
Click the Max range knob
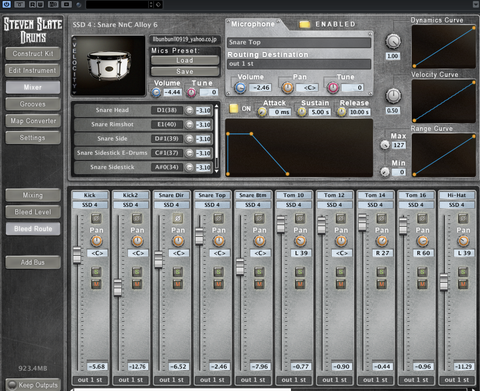(x=385, y=145)
